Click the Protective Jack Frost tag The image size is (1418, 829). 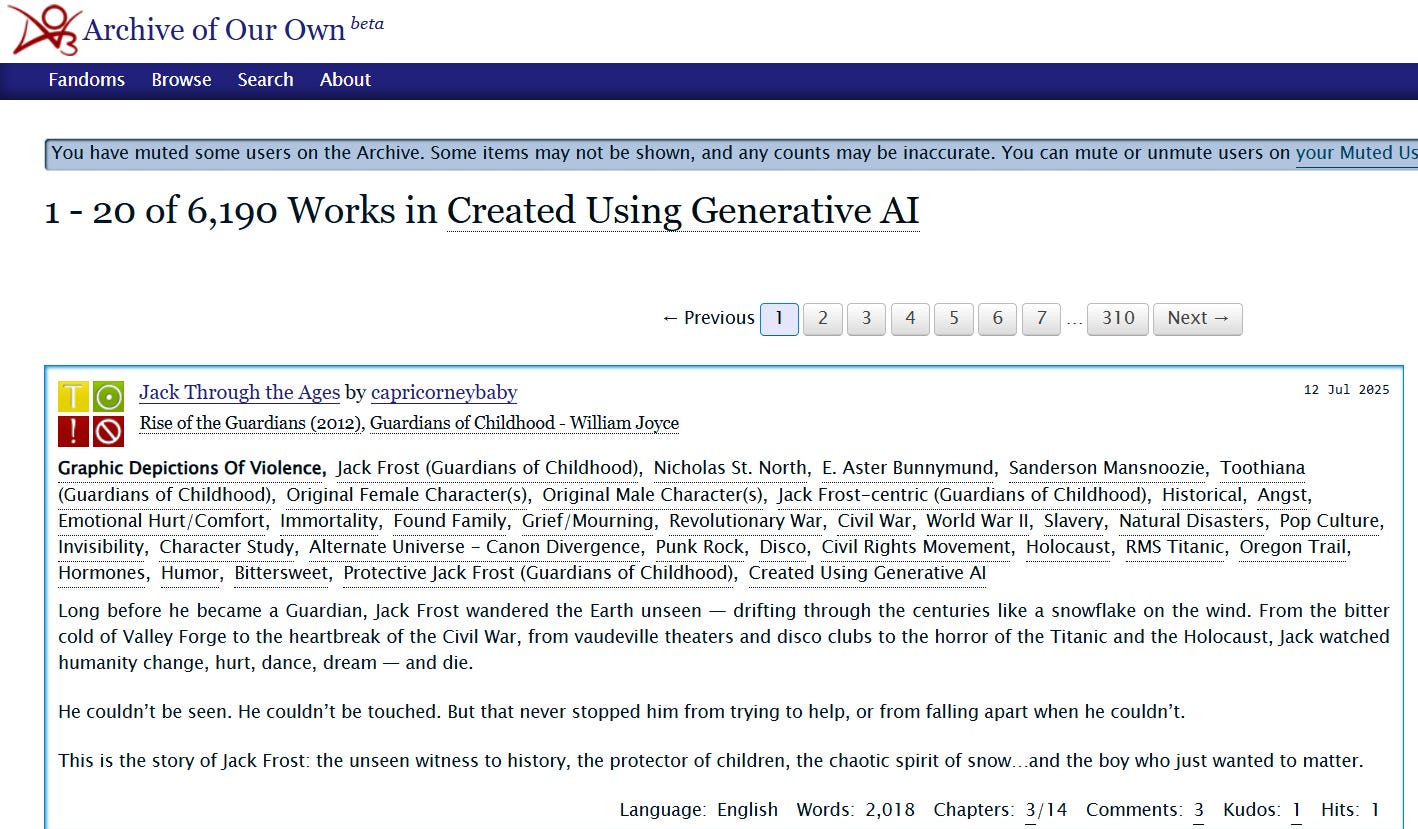(x=538, y=573)
